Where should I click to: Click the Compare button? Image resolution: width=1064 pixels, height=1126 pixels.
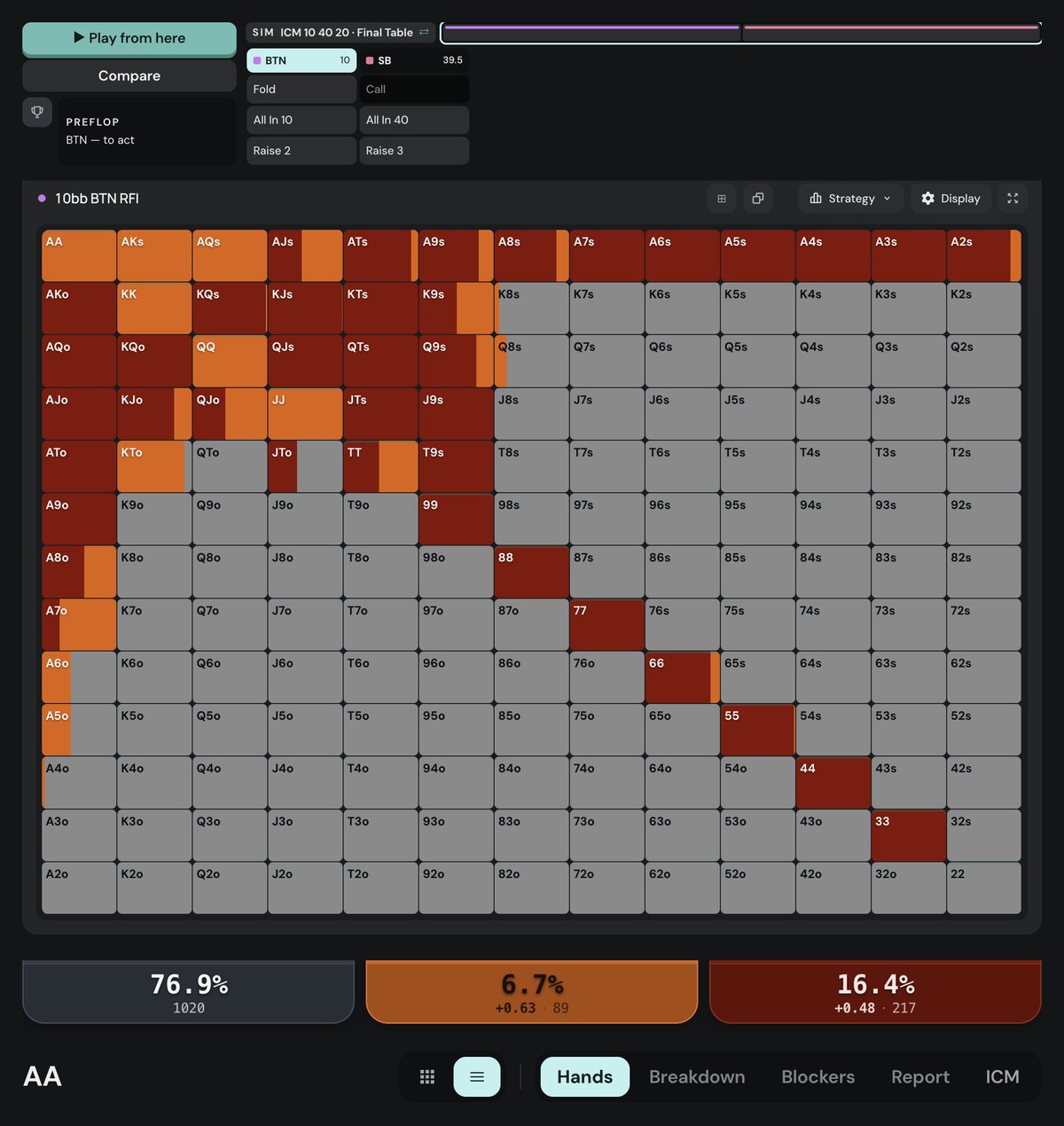(x=129, y=76)
